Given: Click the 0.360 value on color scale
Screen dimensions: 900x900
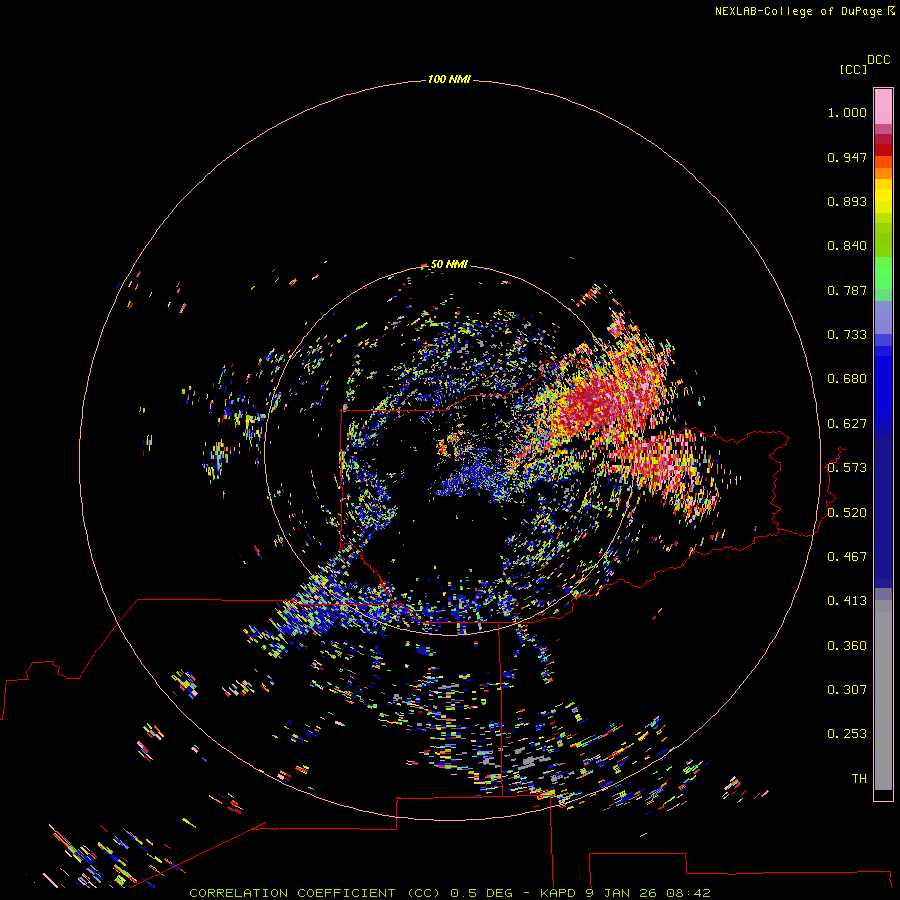Looking at the screenshot, I should coord(847,646).
